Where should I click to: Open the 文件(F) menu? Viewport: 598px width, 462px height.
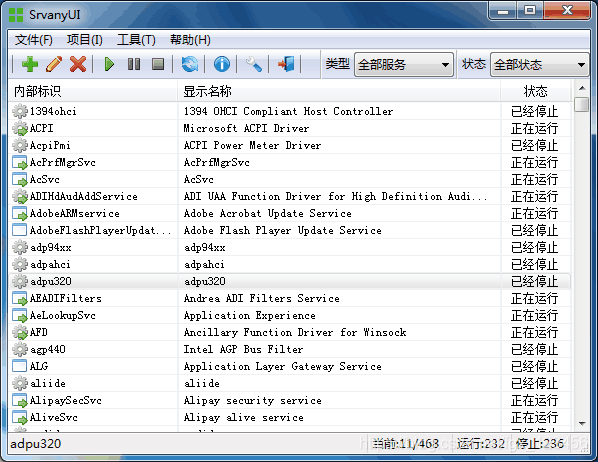34,40
